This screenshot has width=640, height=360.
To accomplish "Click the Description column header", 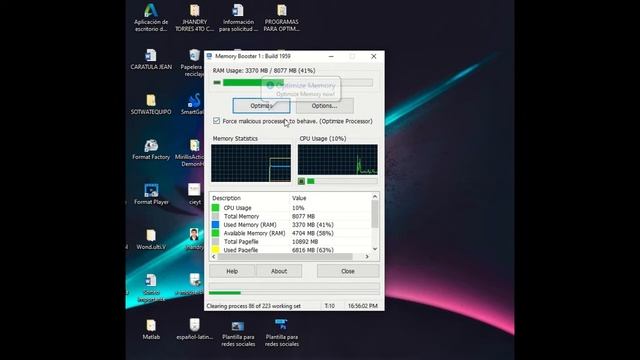I will [x=227, y=198].
